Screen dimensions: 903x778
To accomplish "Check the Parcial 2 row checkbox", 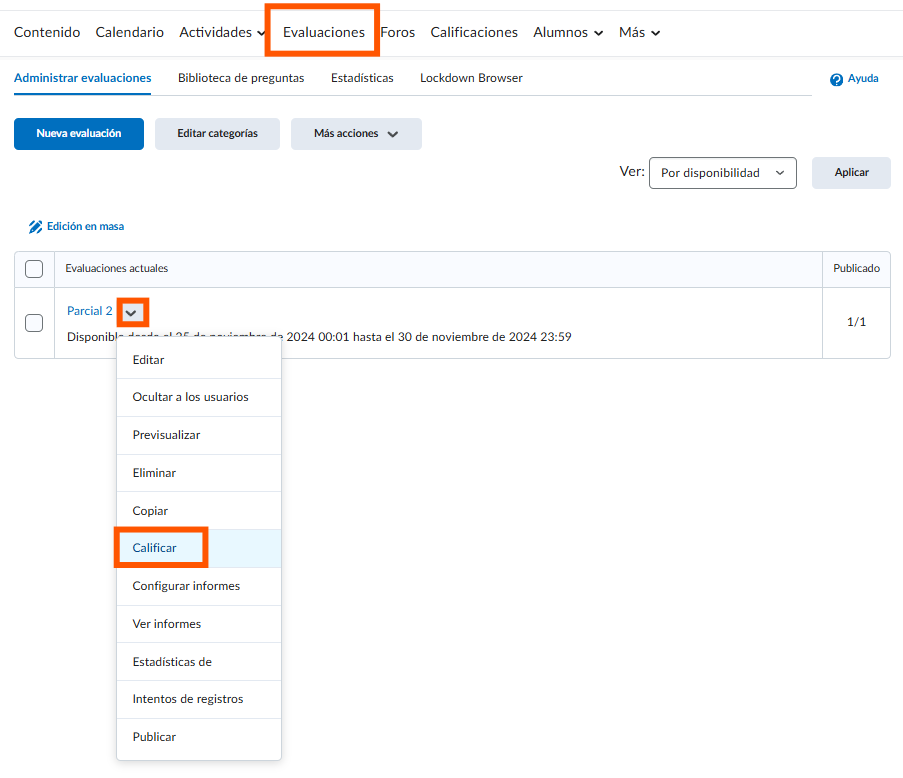I will [34, 323].
